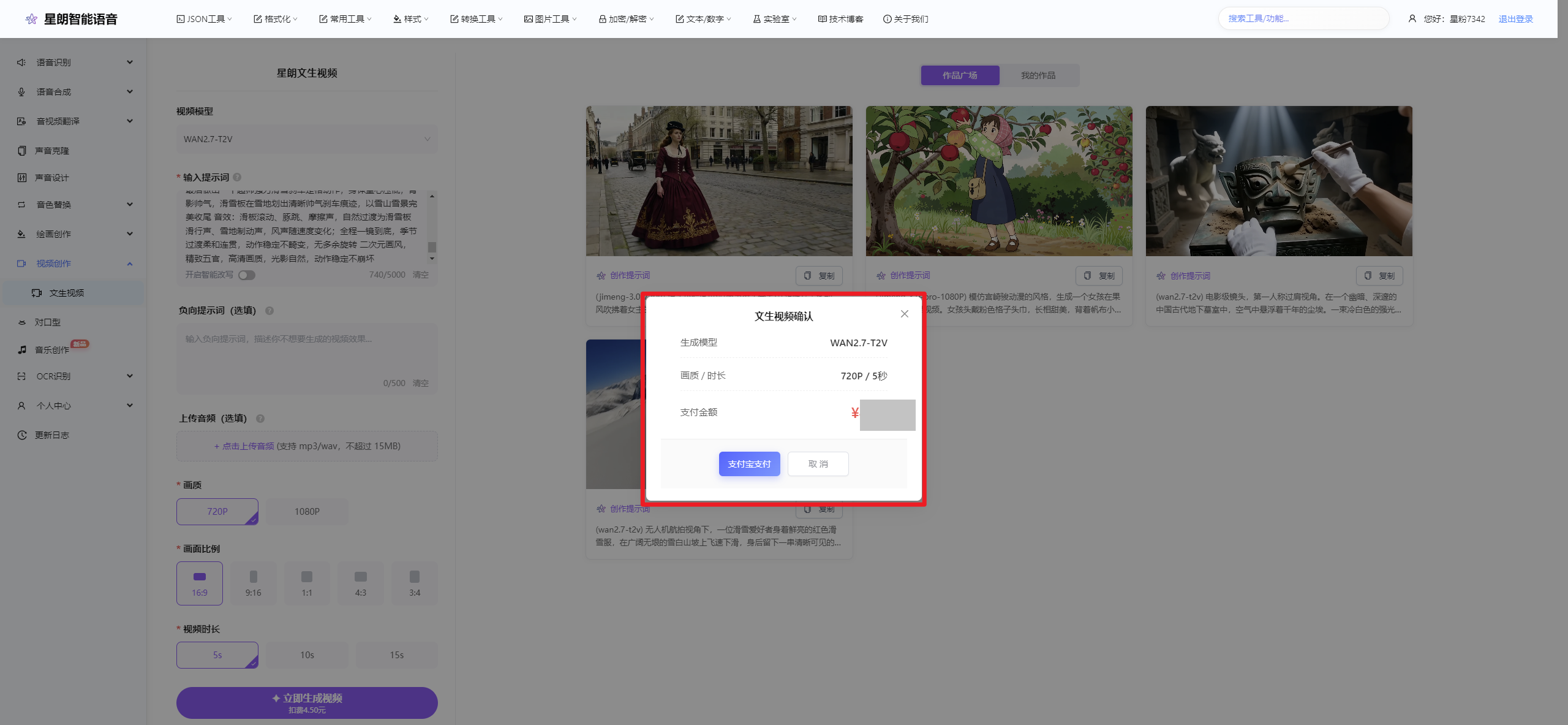This screenshot has width=1568, height=725.
Task: Click the 绘画创作 paint icon
Action: 21,234
